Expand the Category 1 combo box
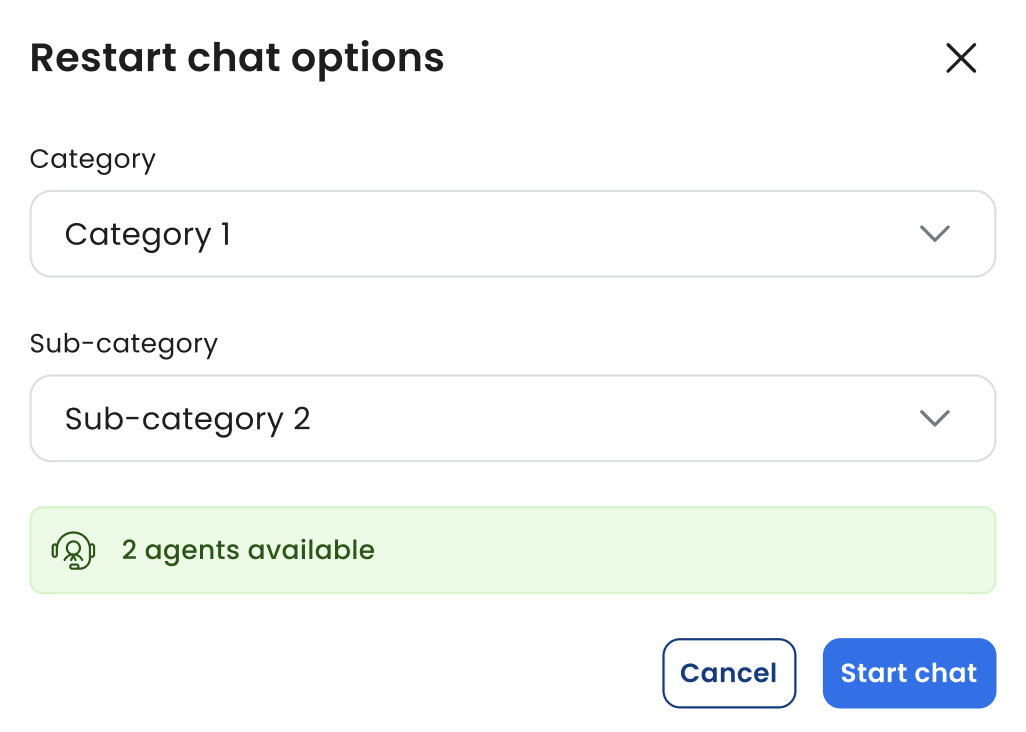This screenshot has height=732, width=1026. coord(512,234)
